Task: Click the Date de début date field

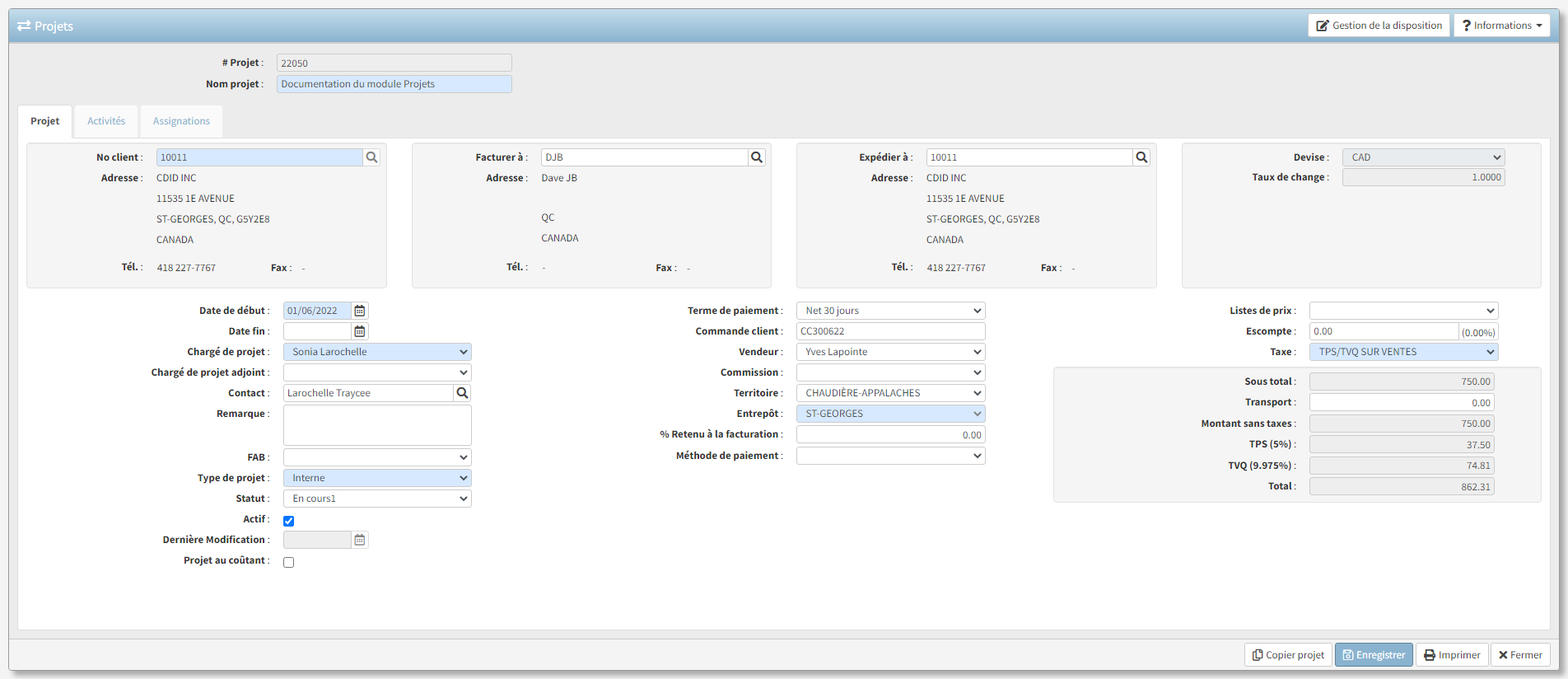Action: coord(317,311)
